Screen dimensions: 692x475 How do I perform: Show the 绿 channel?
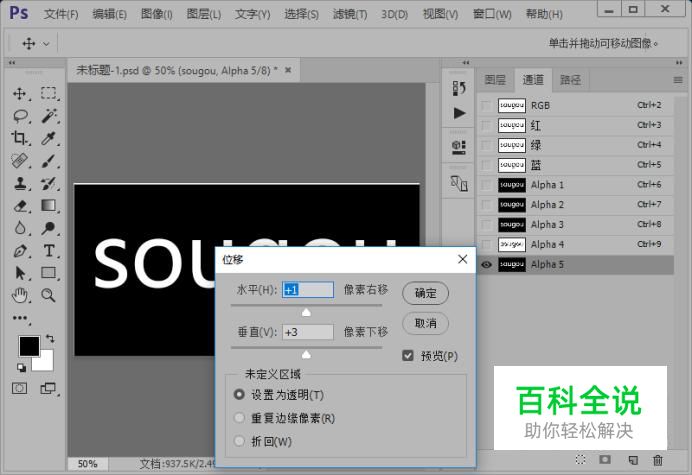(x=486, y=145)
